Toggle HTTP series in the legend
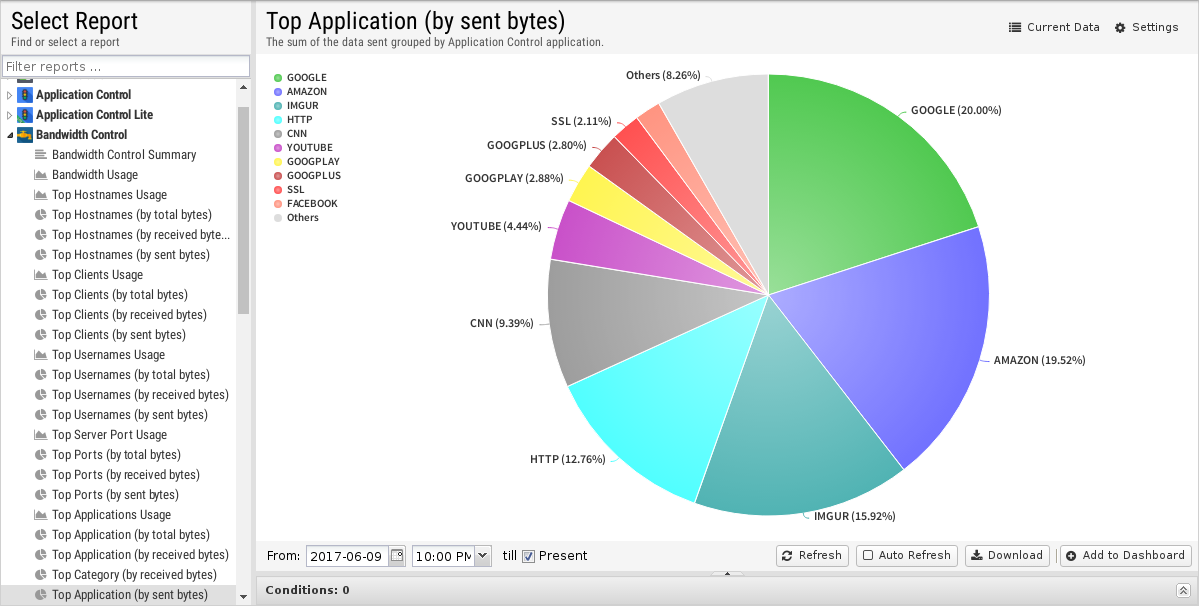1199x606 pixels. [294, 120]
